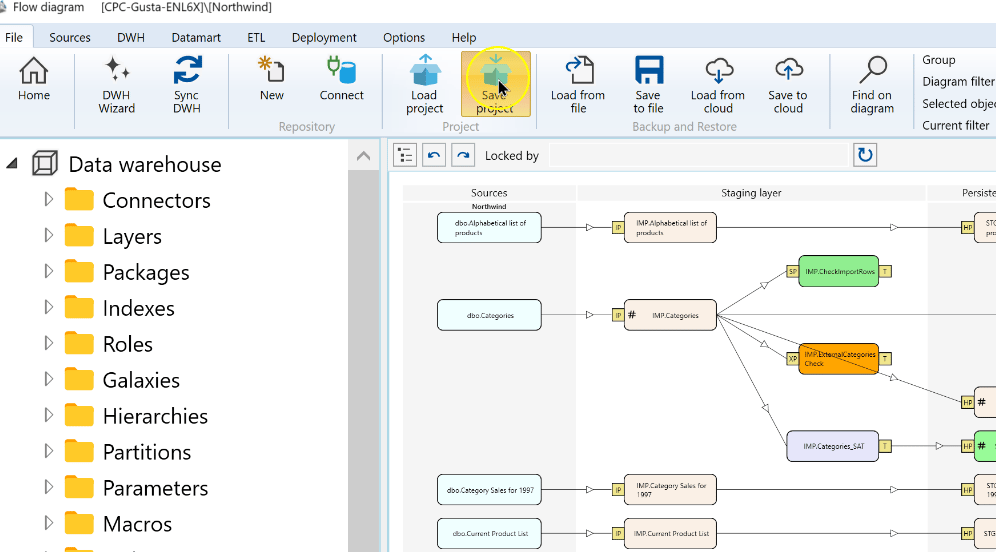Expand the Connectors folder
The height and width of the screenshot is (552, 996).
pos(48,199)
